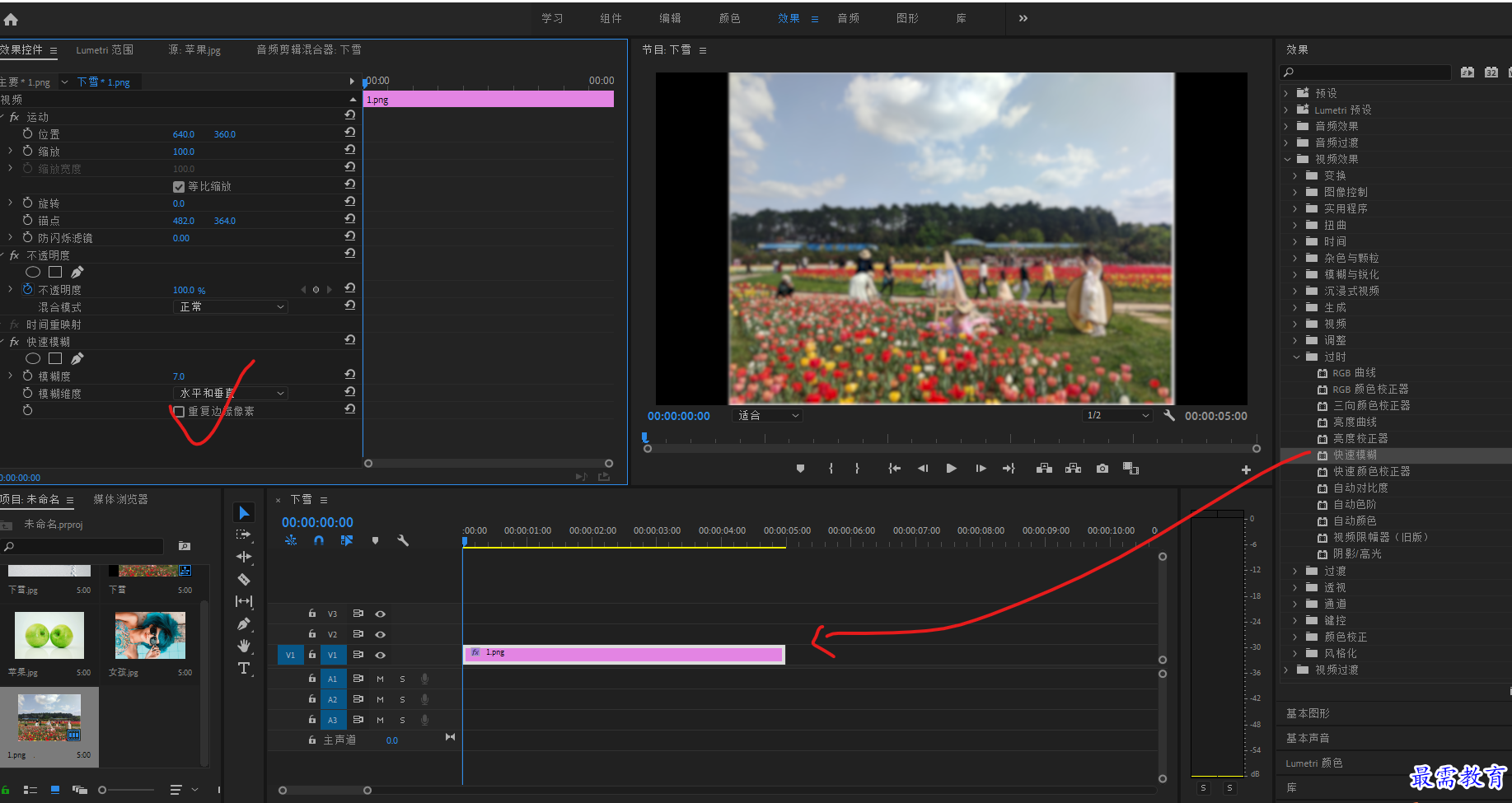This screenshot has height=803, width=1512.
Task: Toggle V3 track visibility eye
Action: click(381, 614)
